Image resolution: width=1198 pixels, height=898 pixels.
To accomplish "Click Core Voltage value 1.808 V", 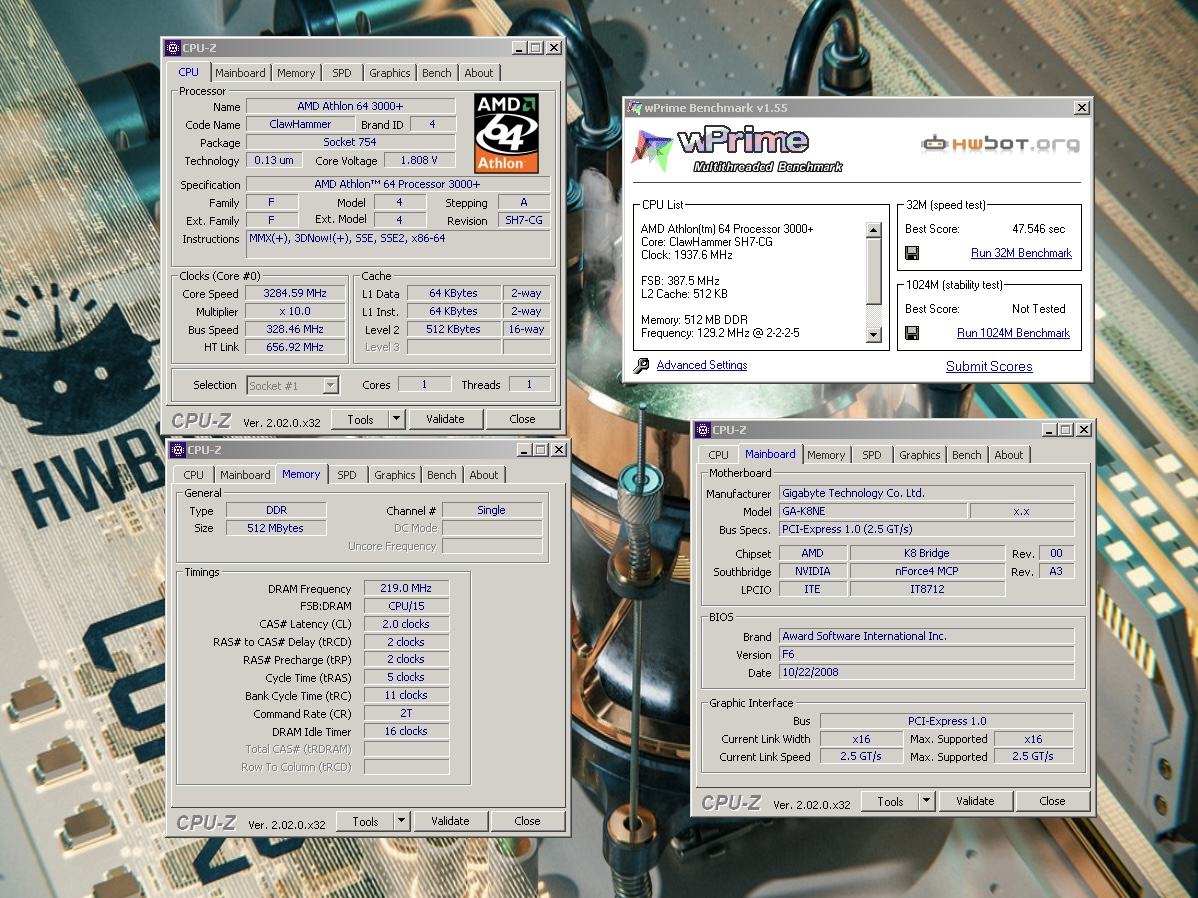I will [419, 160].
